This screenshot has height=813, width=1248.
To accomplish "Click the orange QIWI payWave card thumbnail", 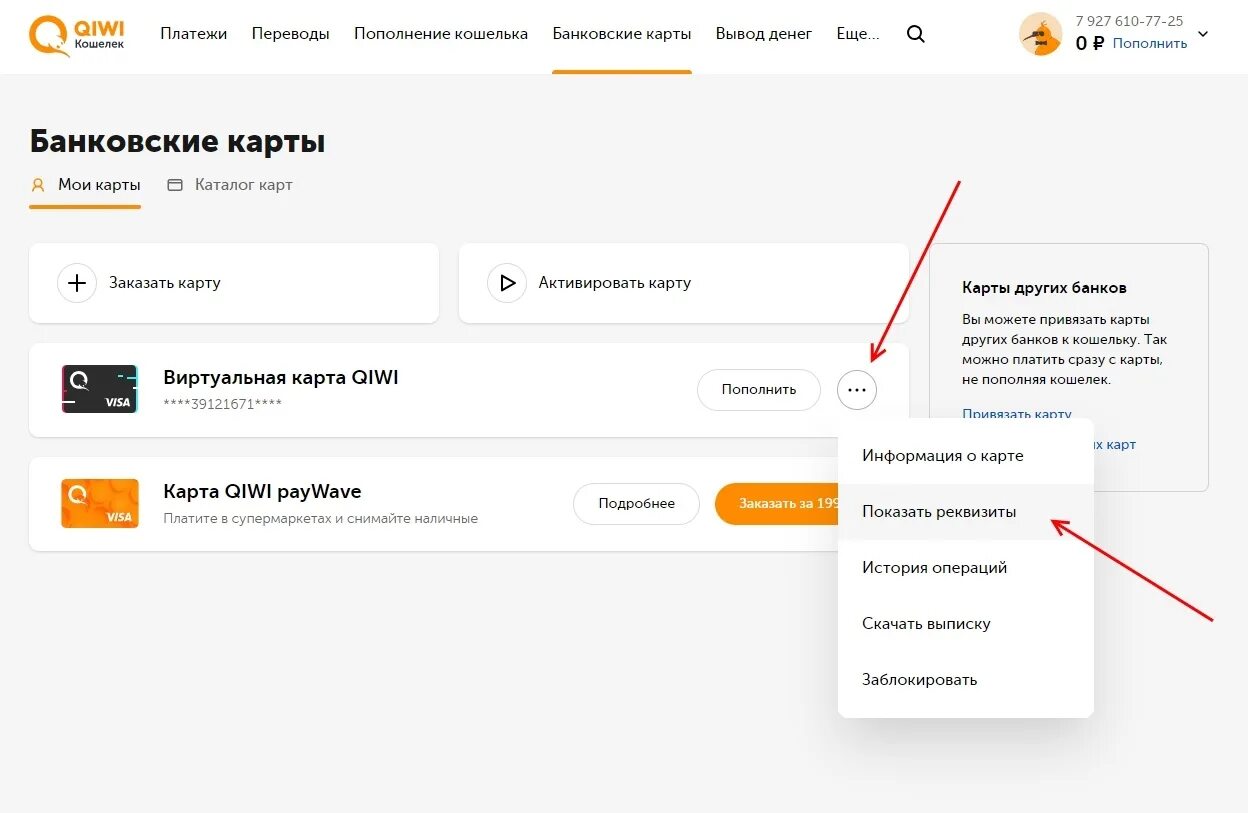I will [99, 503].
